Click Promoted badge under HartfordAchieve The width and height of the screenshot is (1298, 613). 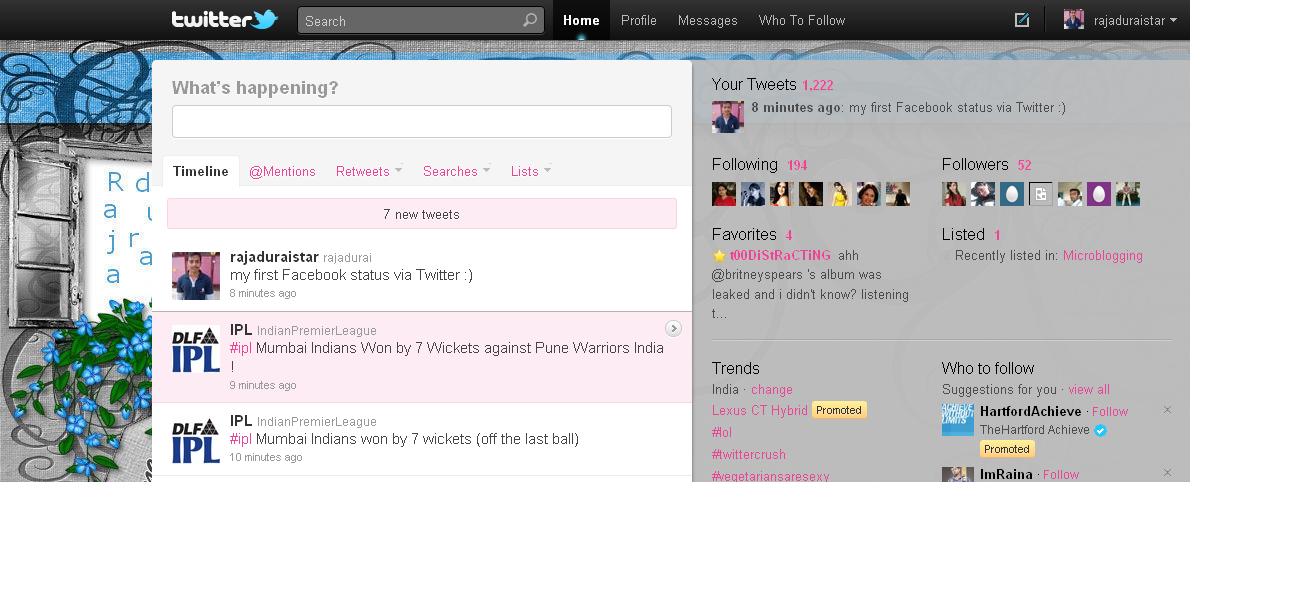click(x=1006, y=449)
